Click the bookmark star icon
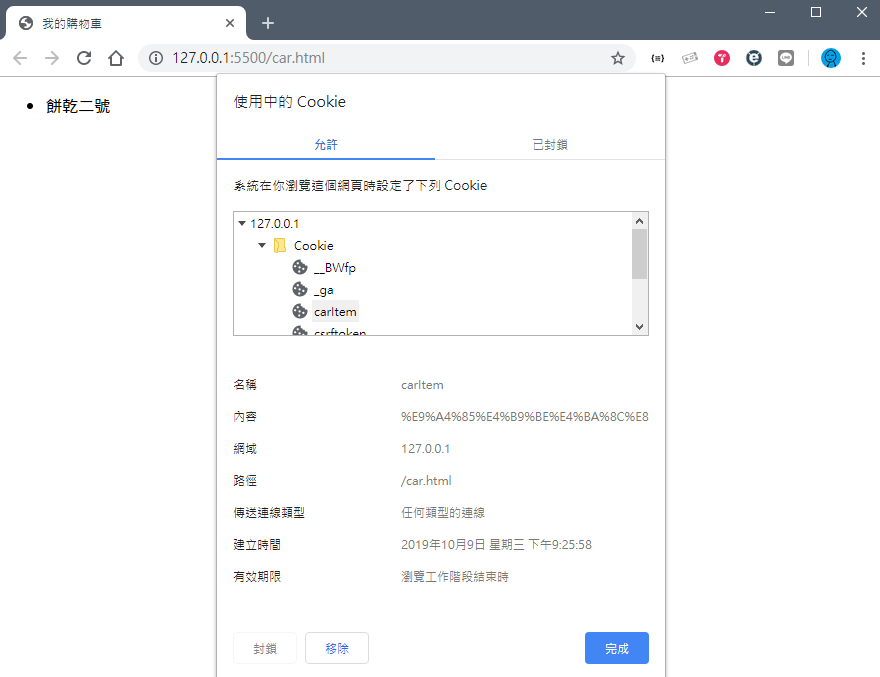Screen dimensions: 880x677 (x=618, y=58)
